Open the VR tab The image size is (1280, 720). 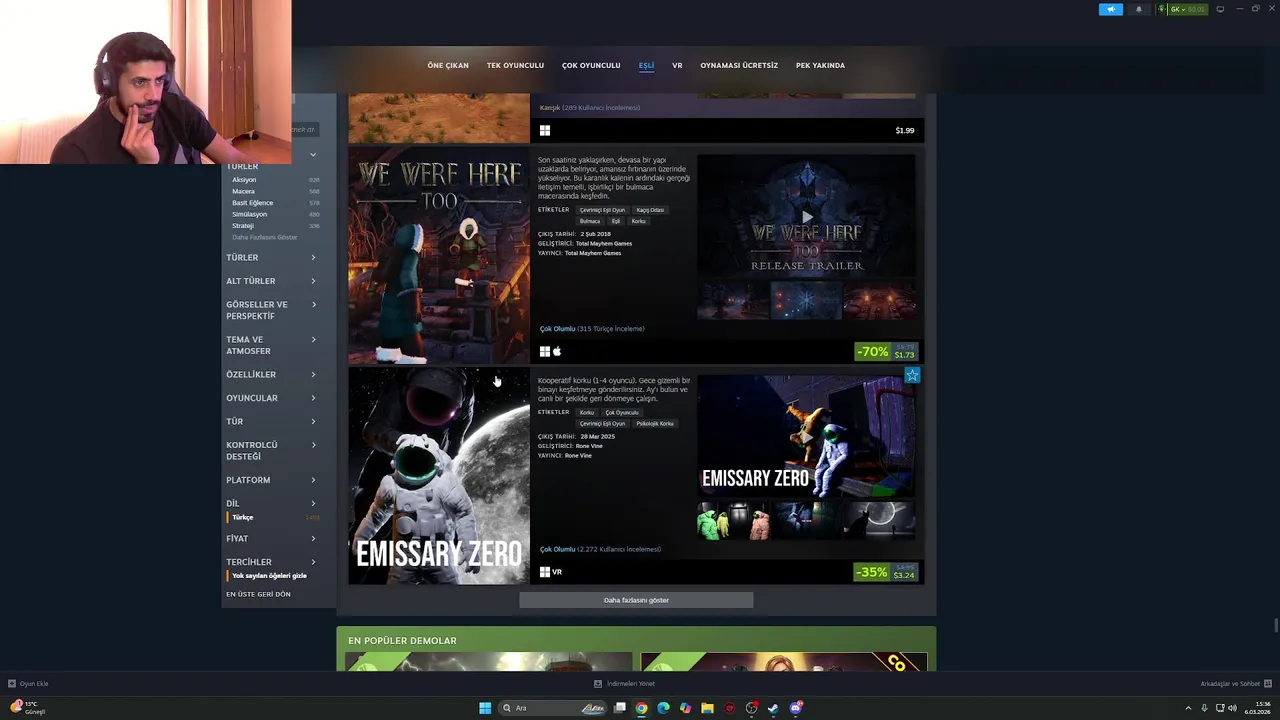tap(677, 65)
